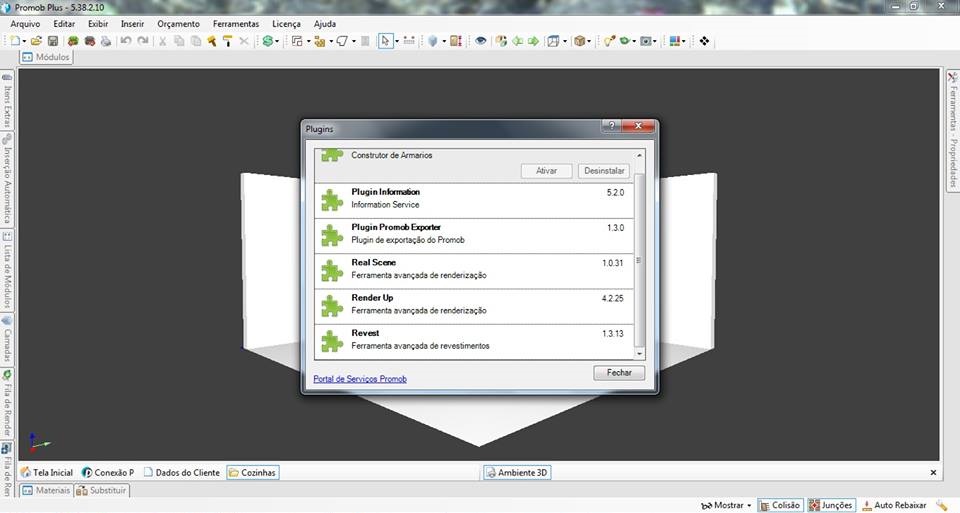
Task: Open the Materiais panel tab
Action: (x=47, y=490)
